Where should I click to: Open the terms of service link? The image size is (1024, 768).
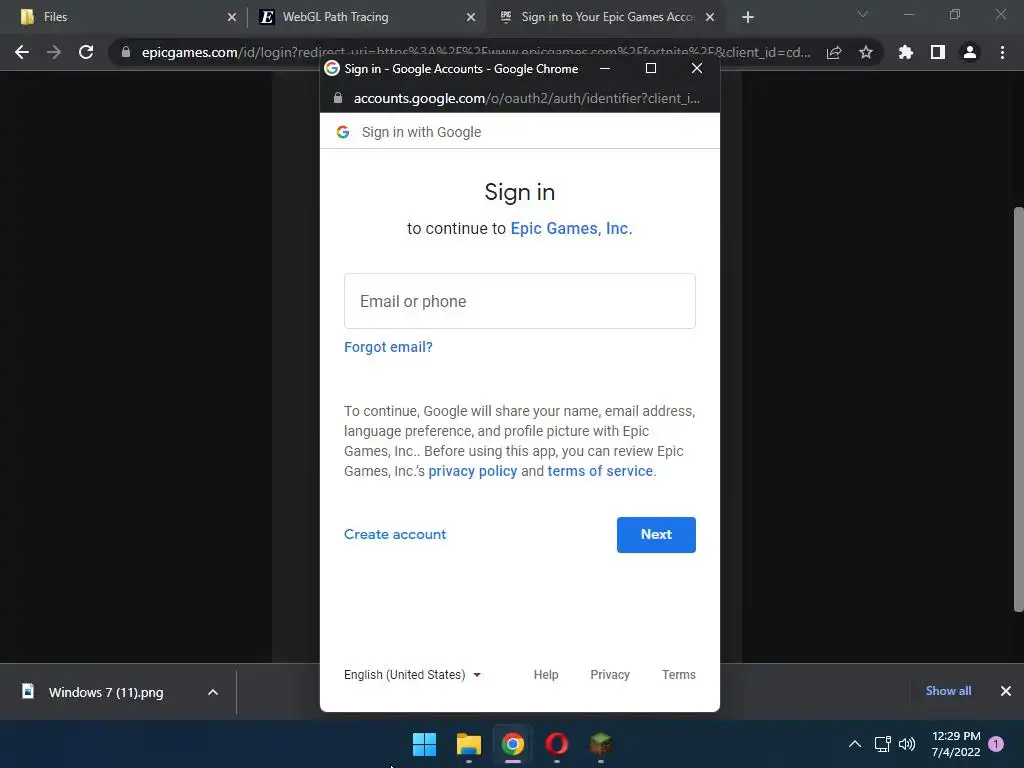click(600, 471)
